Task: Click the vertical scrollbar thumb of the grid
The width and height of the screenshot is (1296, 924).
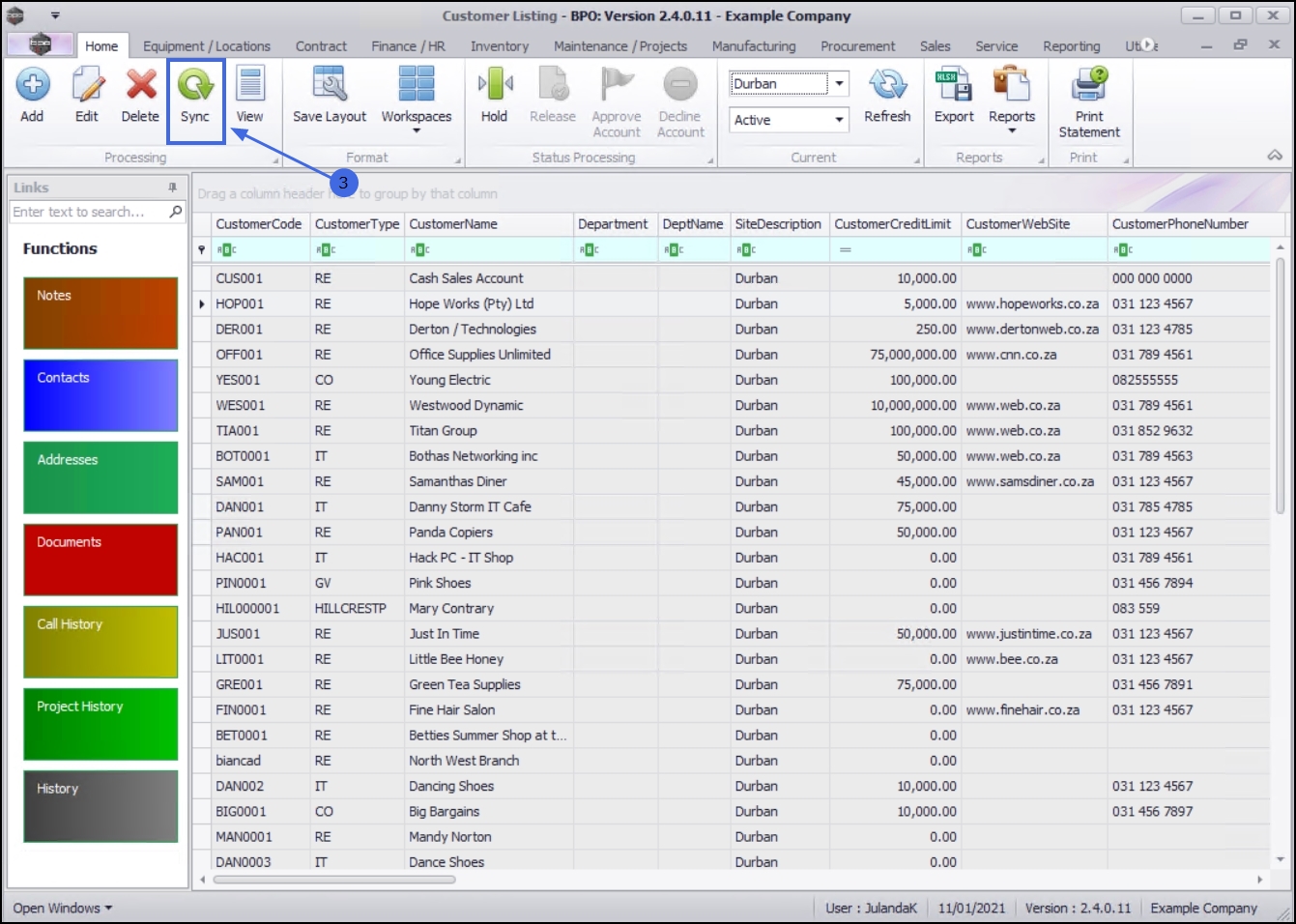Action: coord(1280,387)
